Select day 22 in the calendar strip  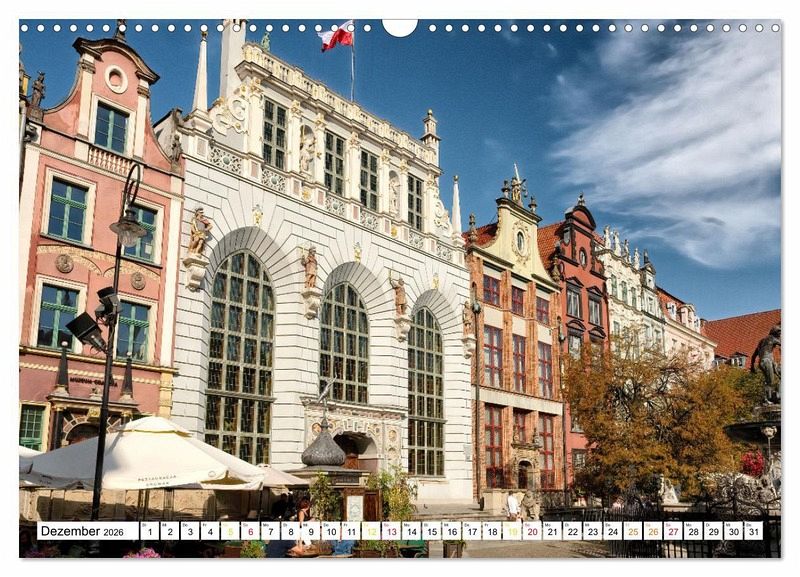coord(573,531)
